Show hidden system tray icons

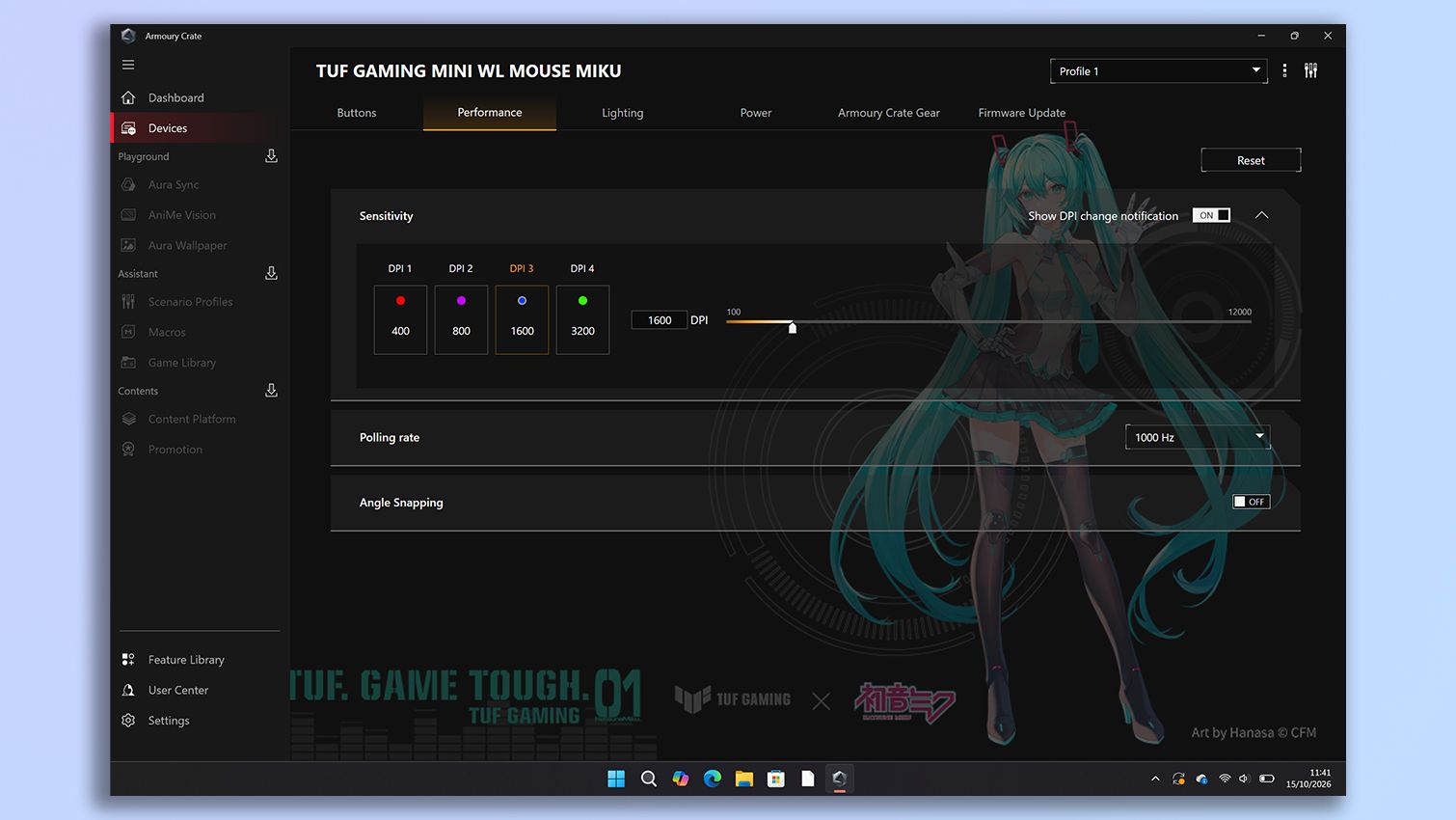coord(1155,779)
